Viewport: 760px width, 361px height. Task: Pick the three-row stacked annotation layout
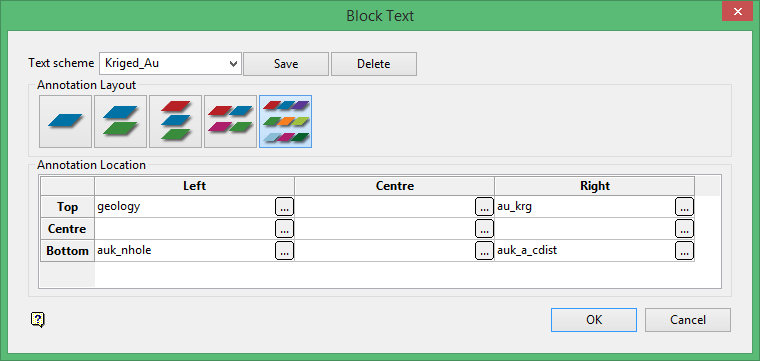[x=175, y=121]
